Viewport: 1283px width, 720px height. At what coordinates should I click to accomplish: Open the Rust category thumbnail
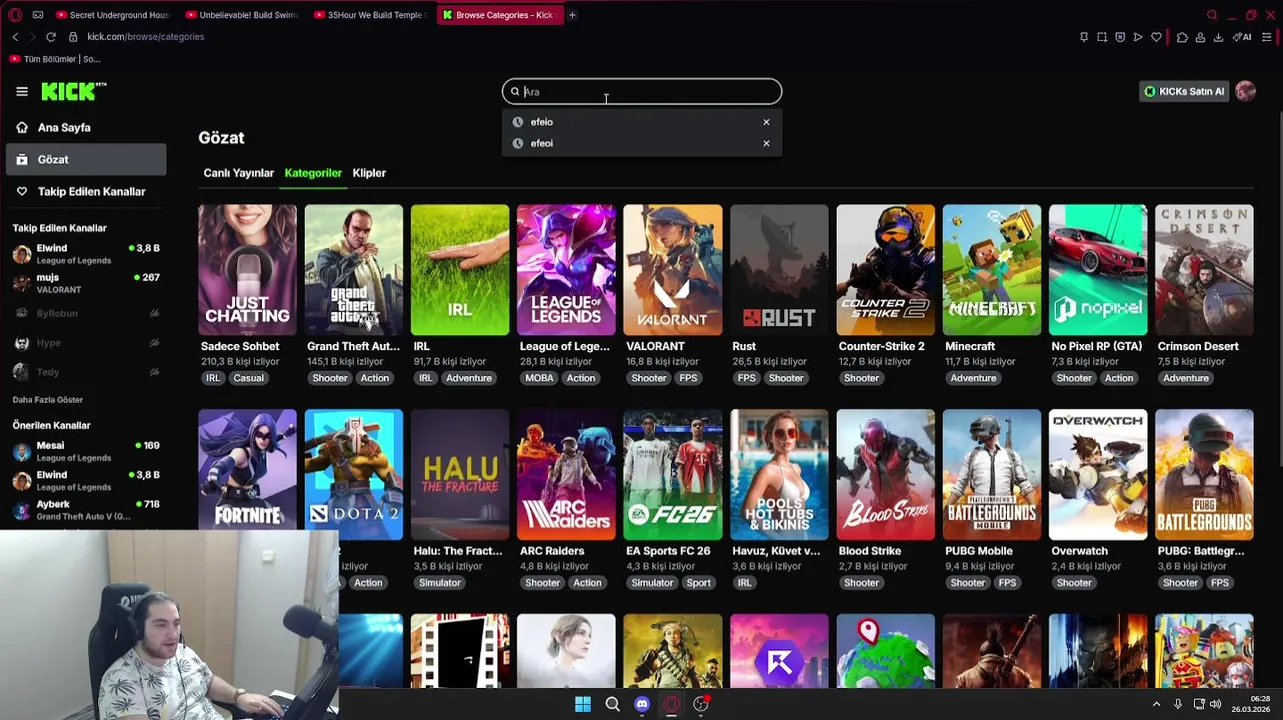pyautogui.click(x=779, y=270)
